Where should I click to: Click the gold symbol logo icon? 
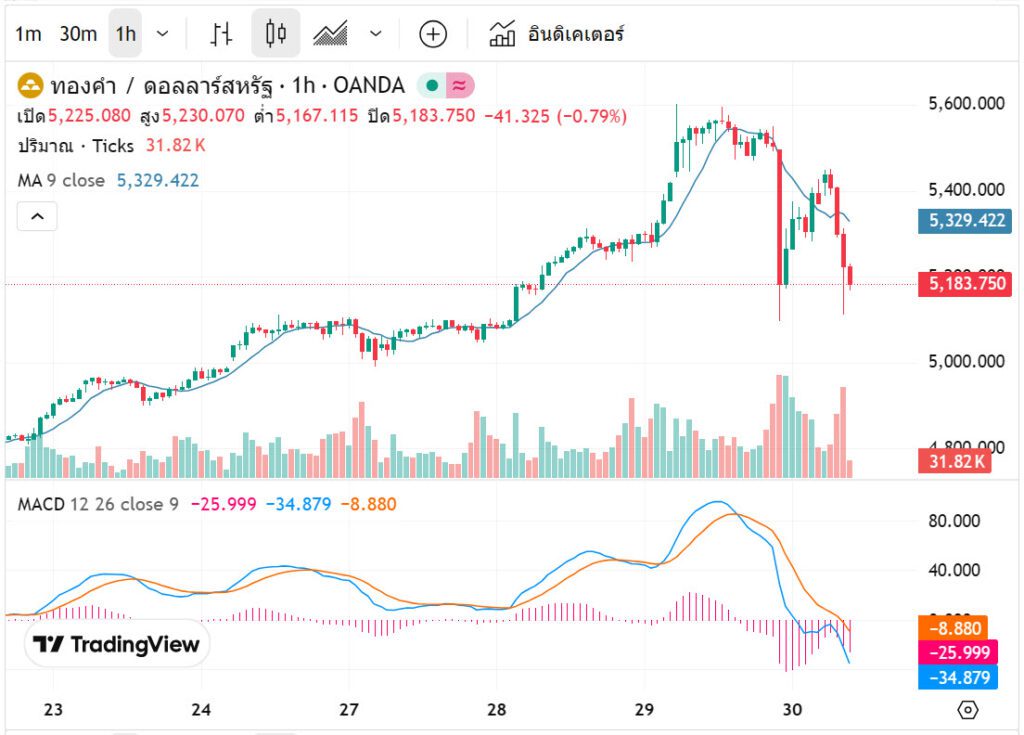tap(31, 85)
